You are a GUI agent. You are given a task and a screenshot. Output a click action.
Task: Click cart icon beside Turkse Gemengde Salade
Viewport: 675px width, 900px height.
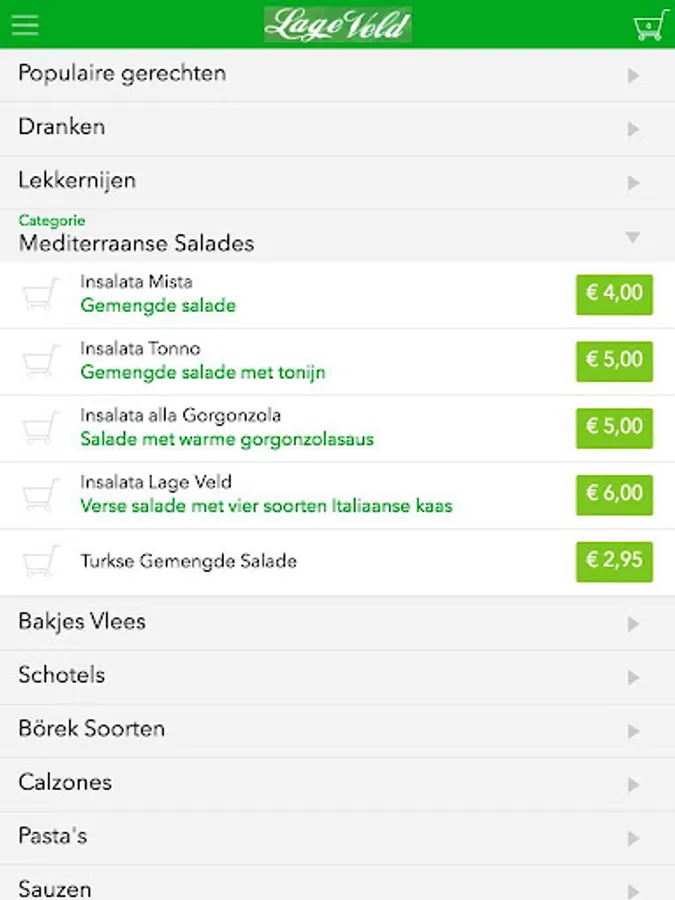[x=41, y=562]
